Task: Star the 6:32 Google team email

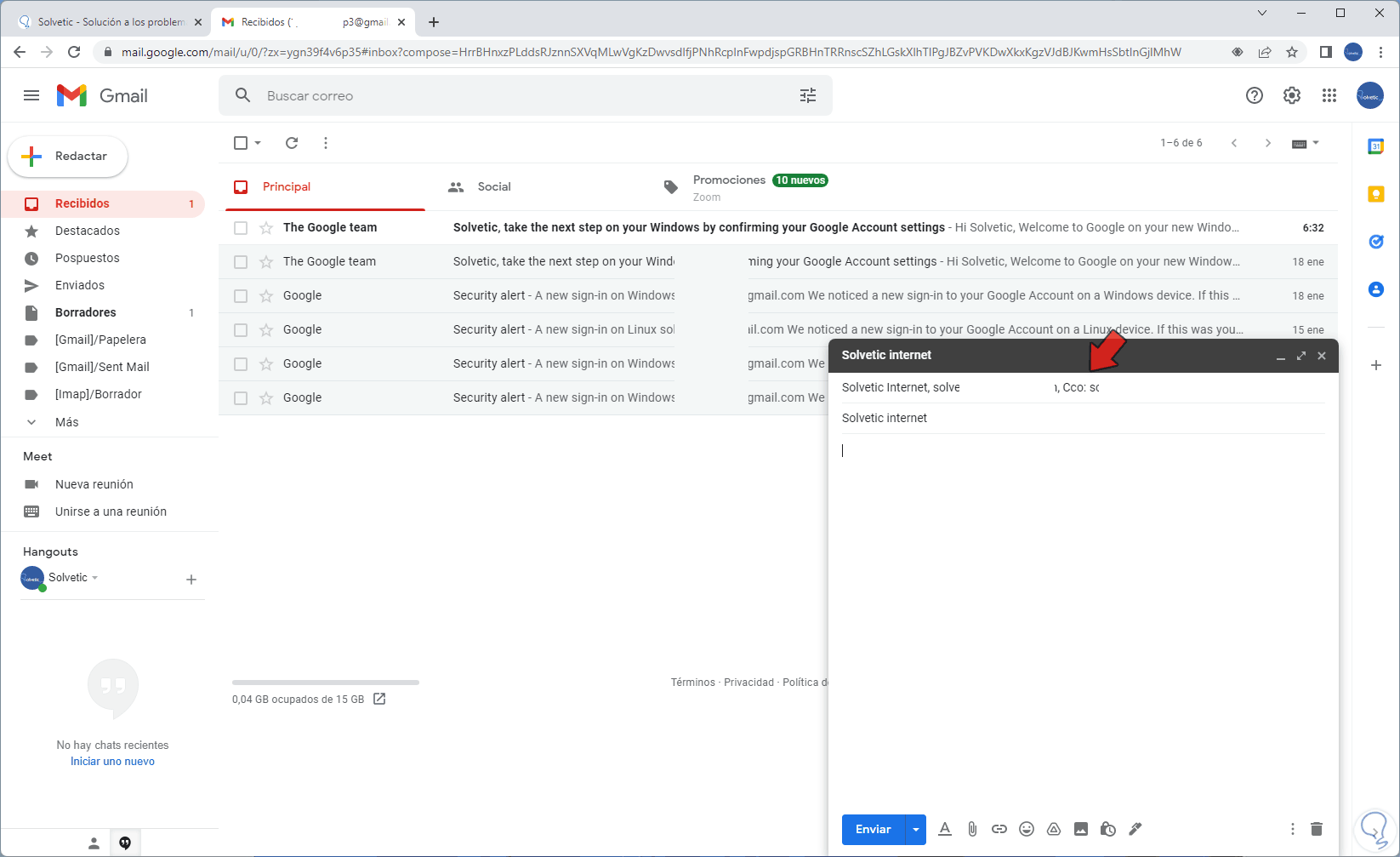Action: [266, 228]
